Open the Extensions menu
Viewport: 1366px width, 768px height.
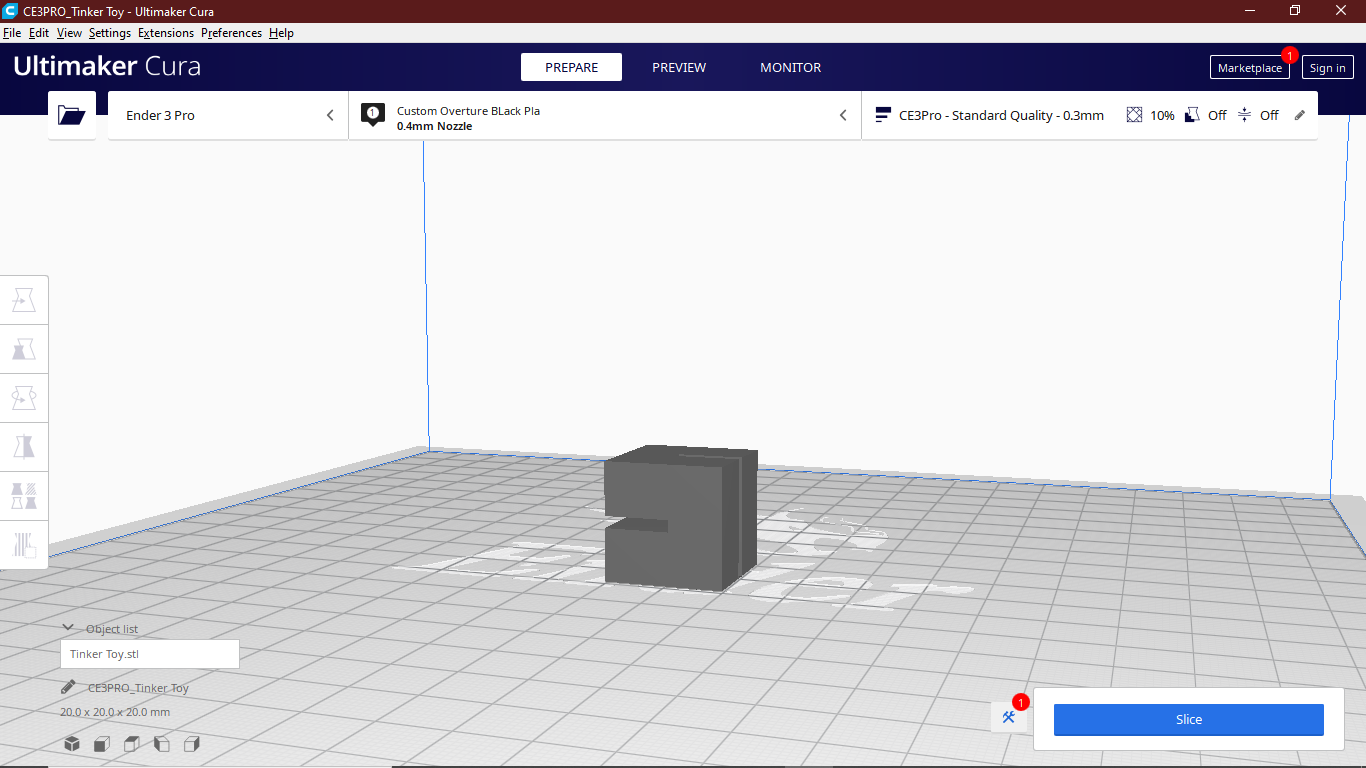tap(166, 33)
